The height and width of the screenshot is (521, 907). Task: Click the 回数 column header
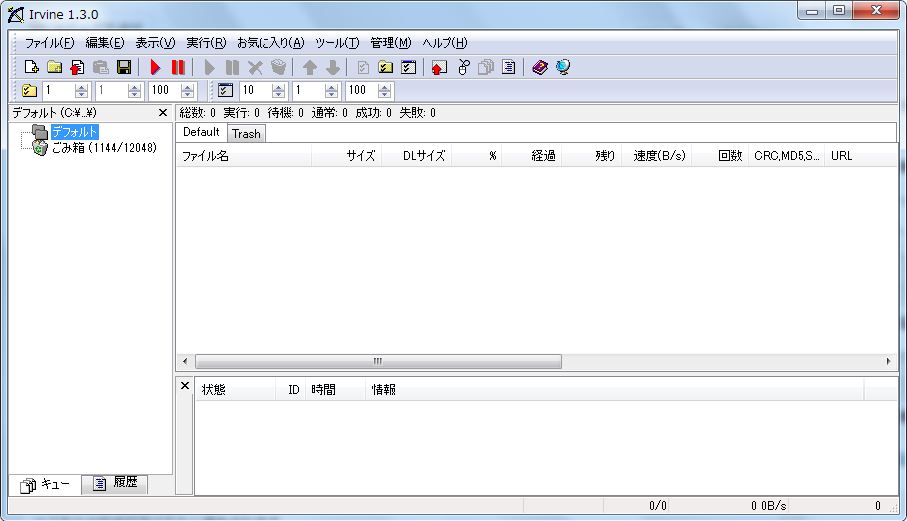[x=720, y=156]
